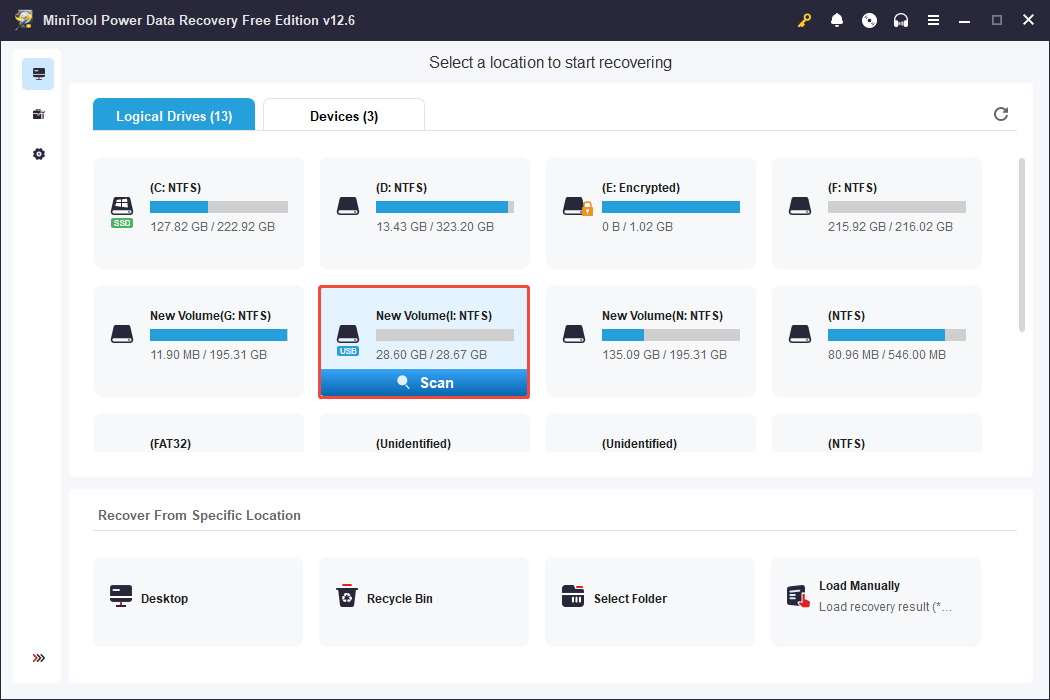
Task: Select the New Volume(N: NTFS) partition
Action: point(650,335)
